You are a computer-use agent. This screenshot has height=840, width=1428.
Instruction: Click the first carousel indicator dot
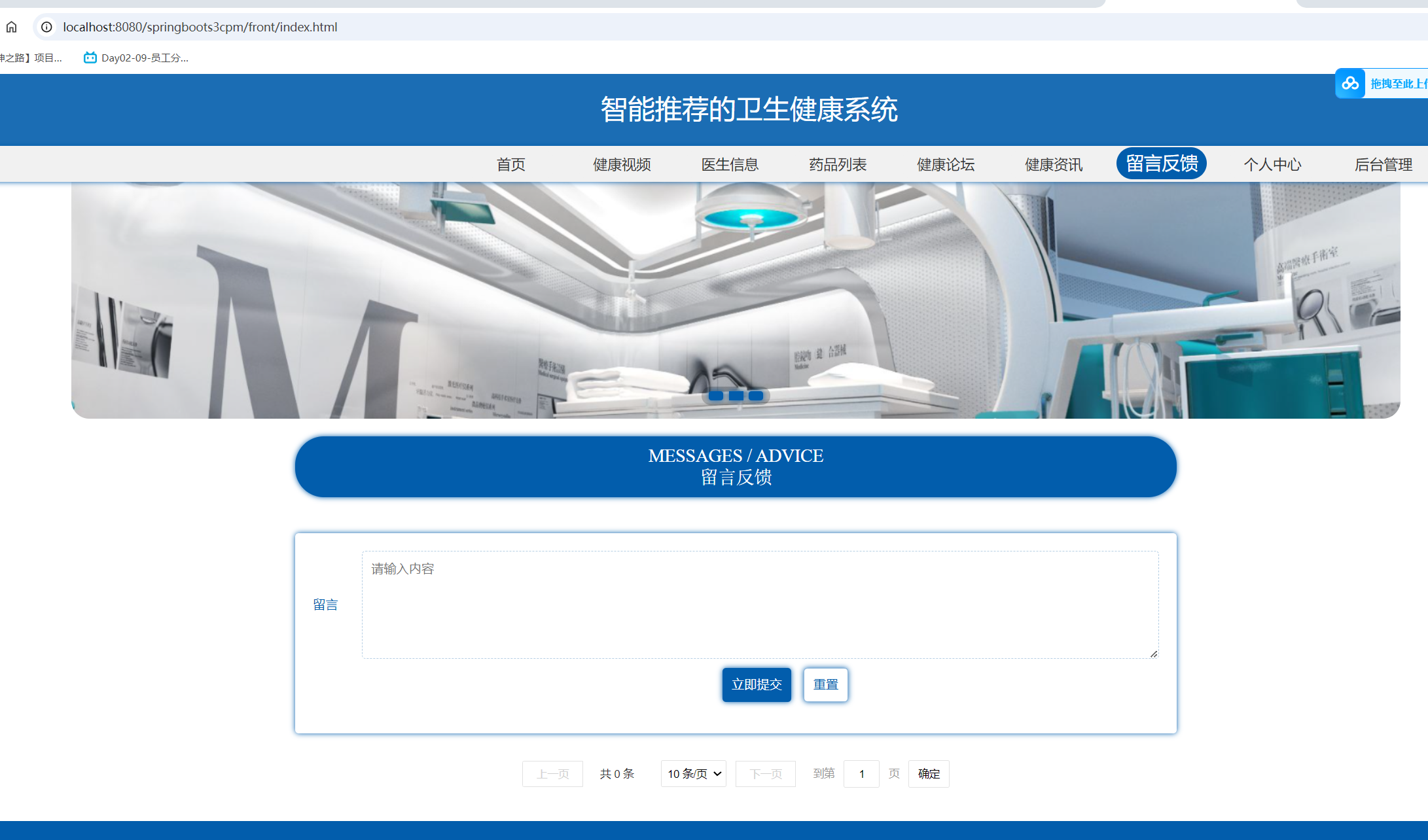pyautogui.click(x=717, y=395)
